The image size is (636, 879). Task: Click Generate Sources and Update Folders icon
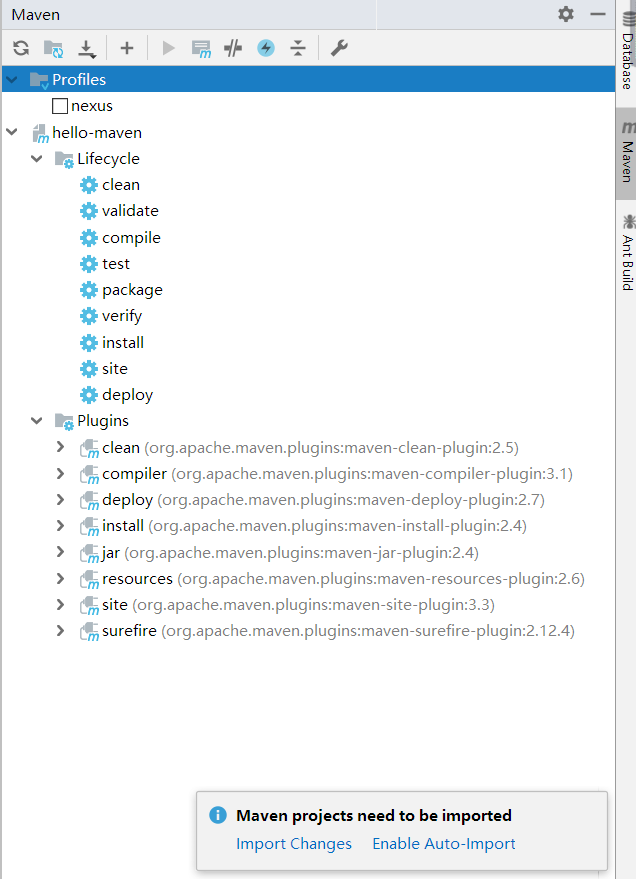click(x=54, y=49)
